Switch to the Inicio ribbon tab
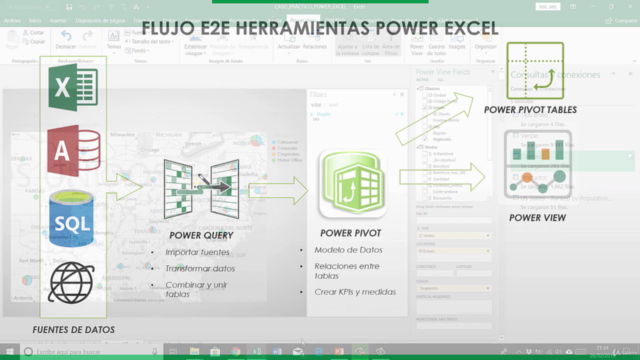 click(35, 20)
